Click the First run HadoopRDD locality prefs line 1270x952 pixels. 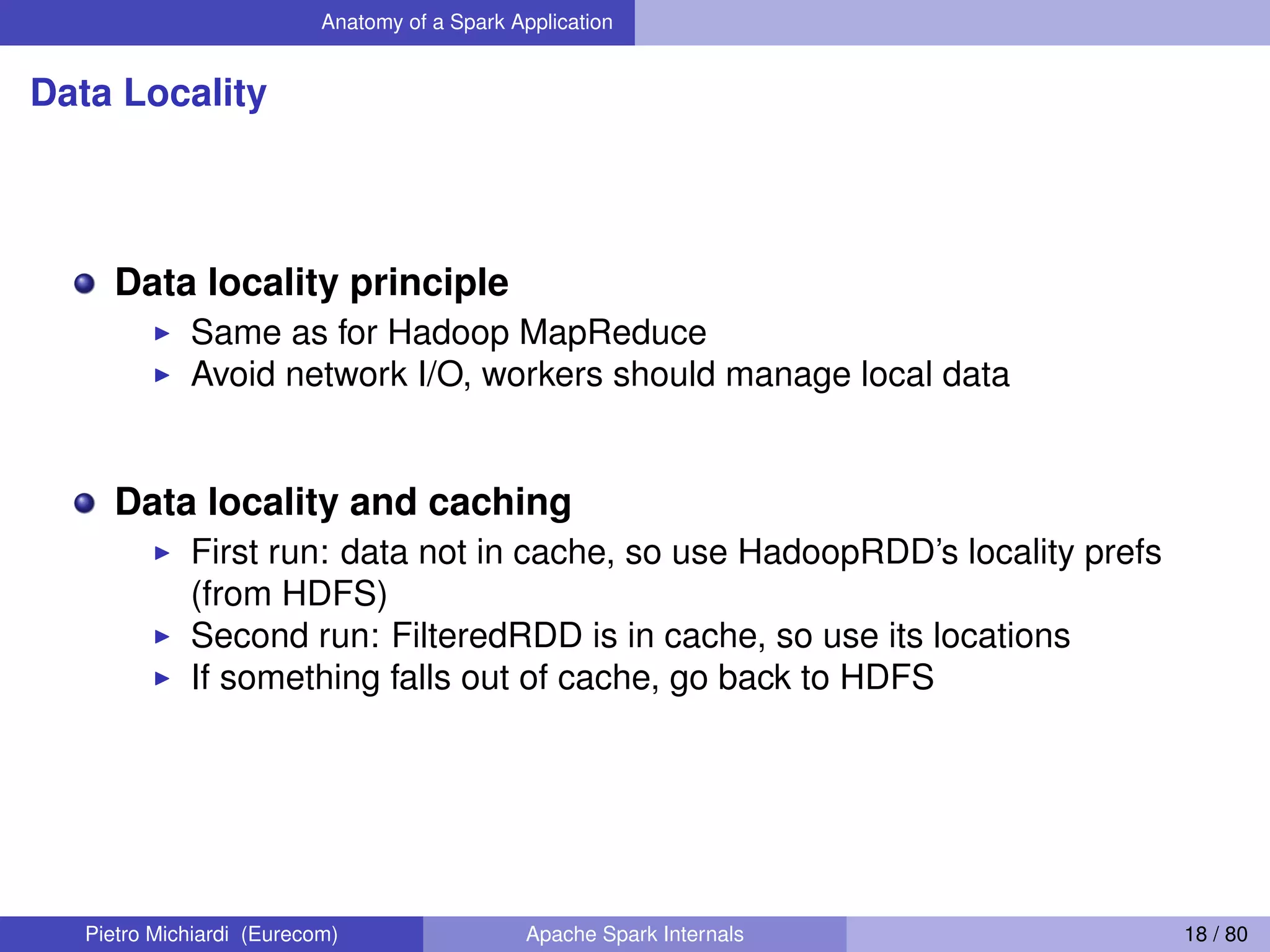675,552
